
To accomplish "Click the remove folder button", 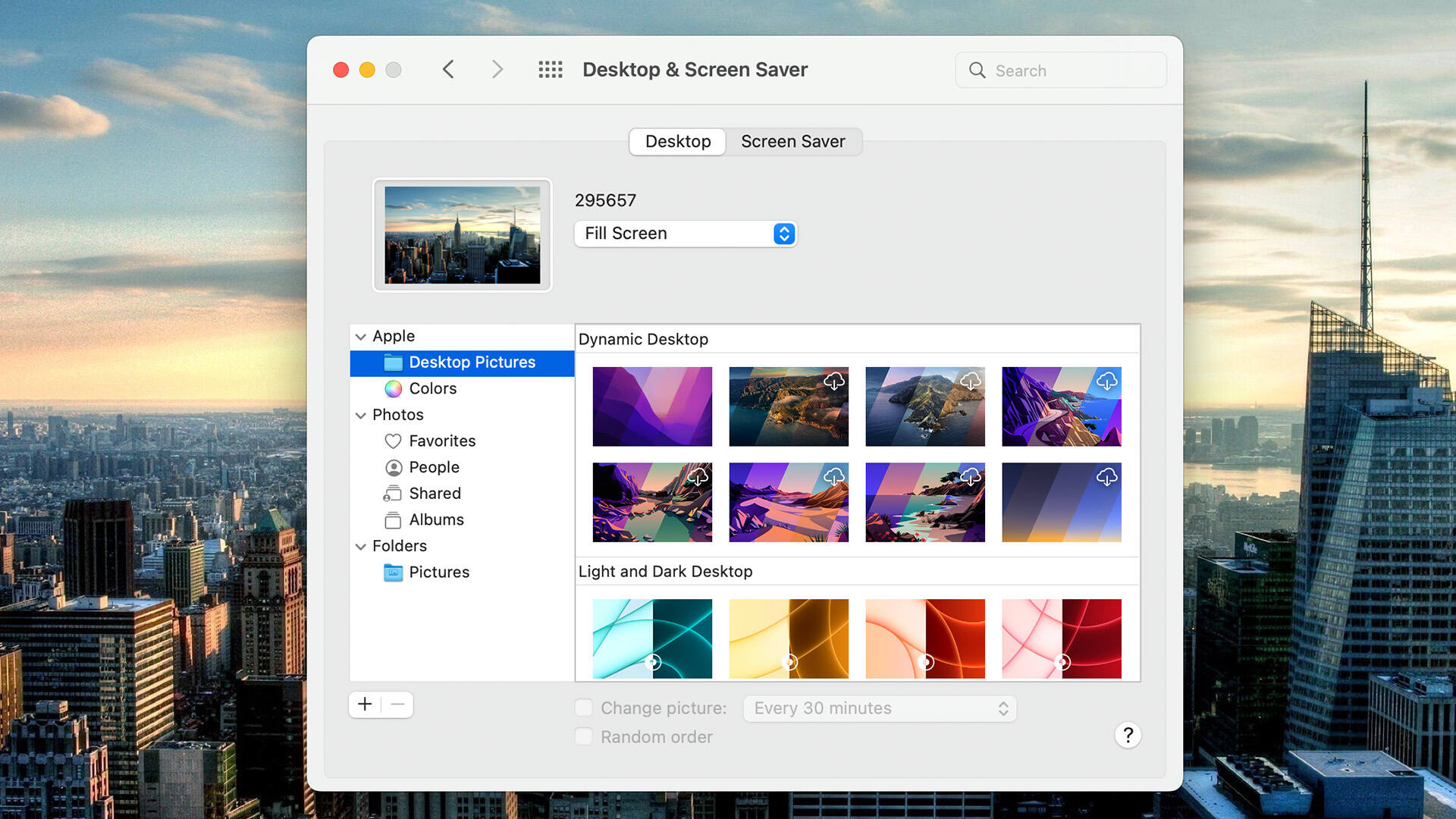I will click(398, 703).
